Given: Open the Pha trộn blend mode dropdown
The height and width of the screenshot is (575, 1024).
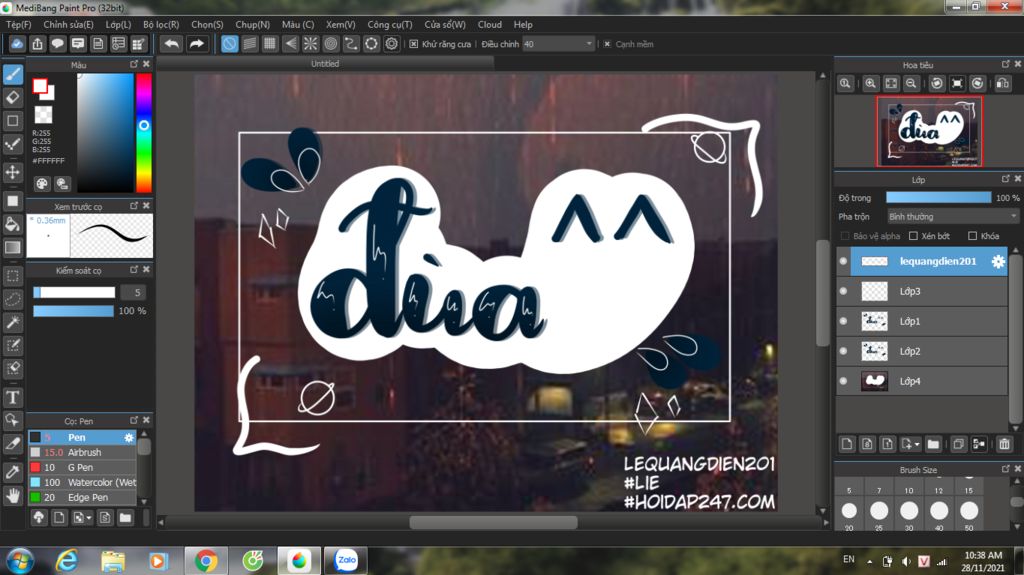Looking at the screenshot, I should click(952, 216).
